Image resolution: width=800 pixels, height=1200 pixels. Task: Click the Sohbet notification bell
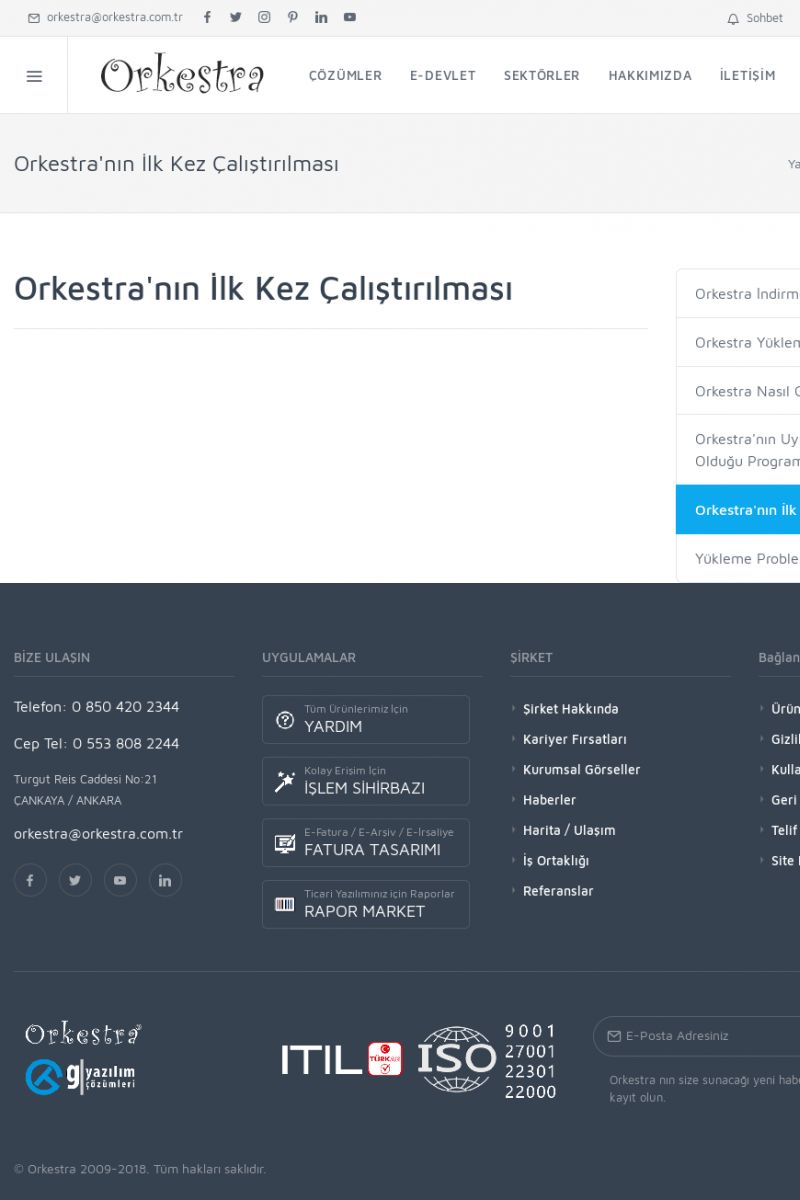coord(734,19)
